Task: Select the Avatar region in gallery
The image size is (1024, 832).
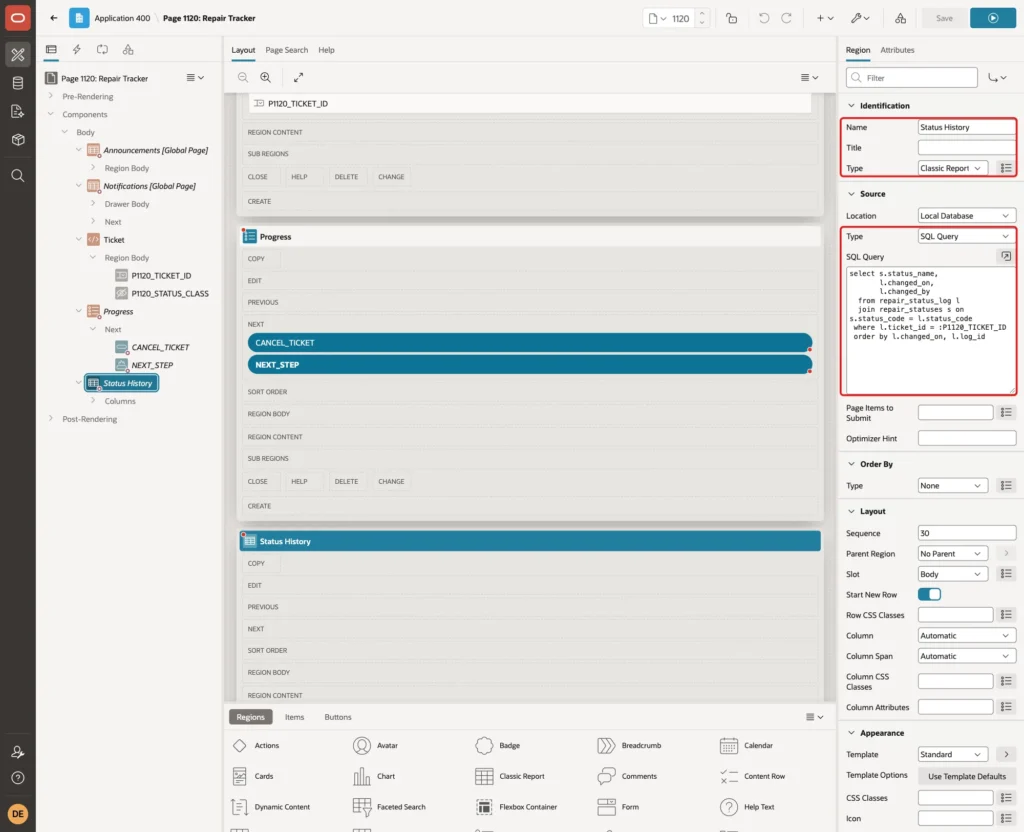Action: click(x=376, y=745)
